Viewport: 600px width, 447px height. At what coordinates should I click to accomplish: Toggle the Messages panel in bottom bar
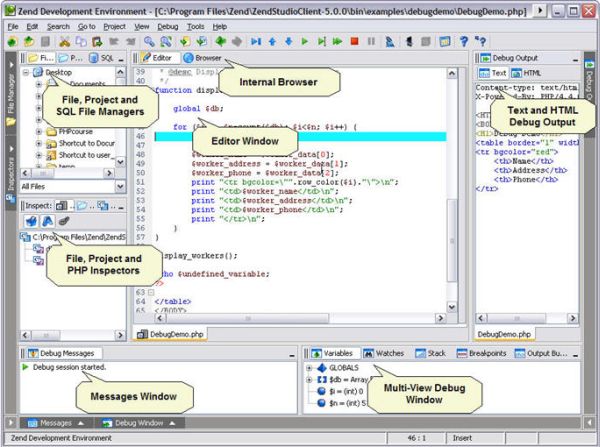point(56,423)
